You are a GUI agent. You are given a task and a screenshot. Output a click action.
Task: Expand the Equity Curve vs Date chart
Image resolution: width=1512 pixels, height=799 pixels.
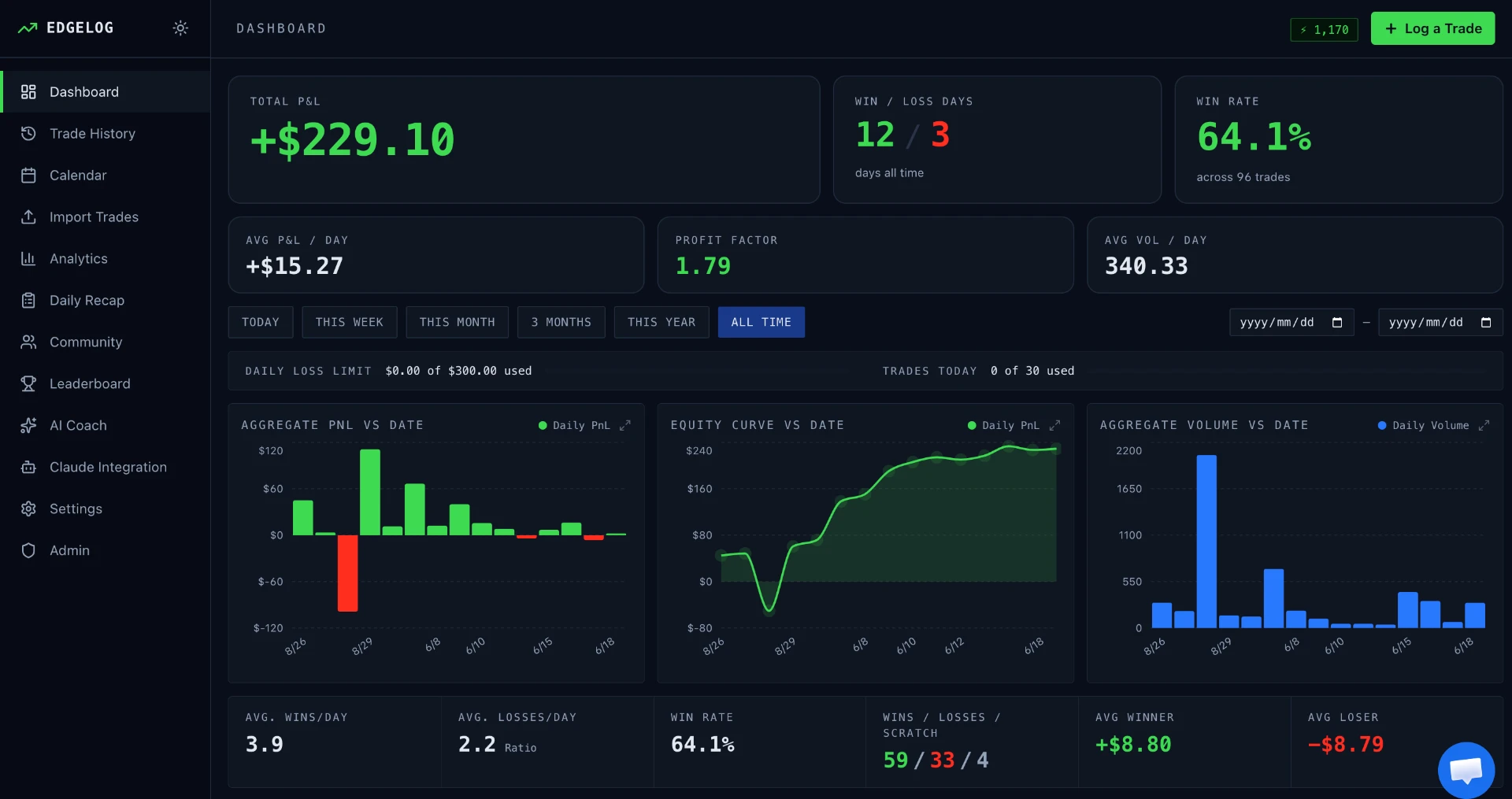pos(1054,426)
